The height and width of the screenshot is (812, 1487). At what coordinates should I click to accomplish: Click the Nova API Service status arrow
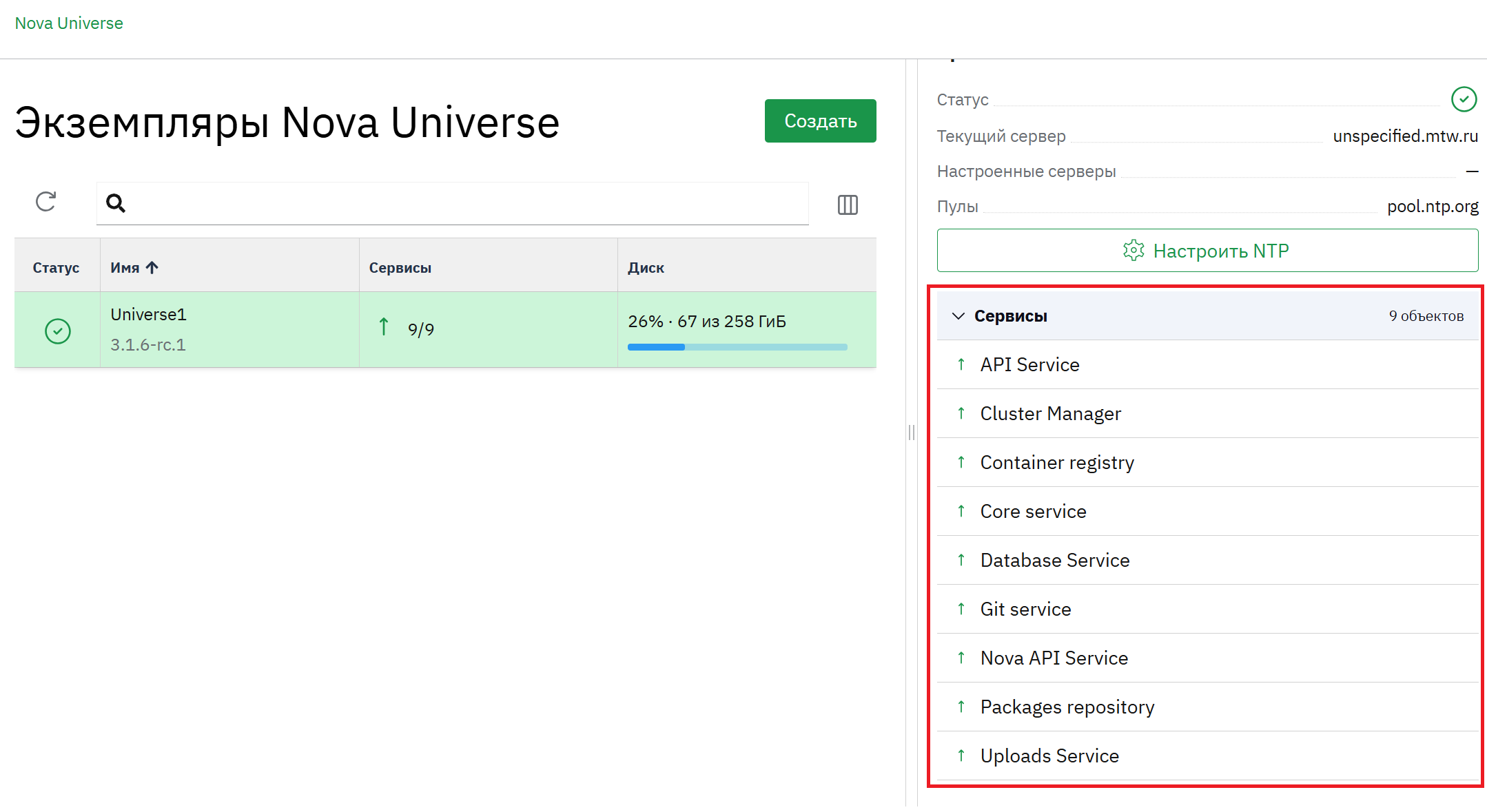click(x=961, y=657)
